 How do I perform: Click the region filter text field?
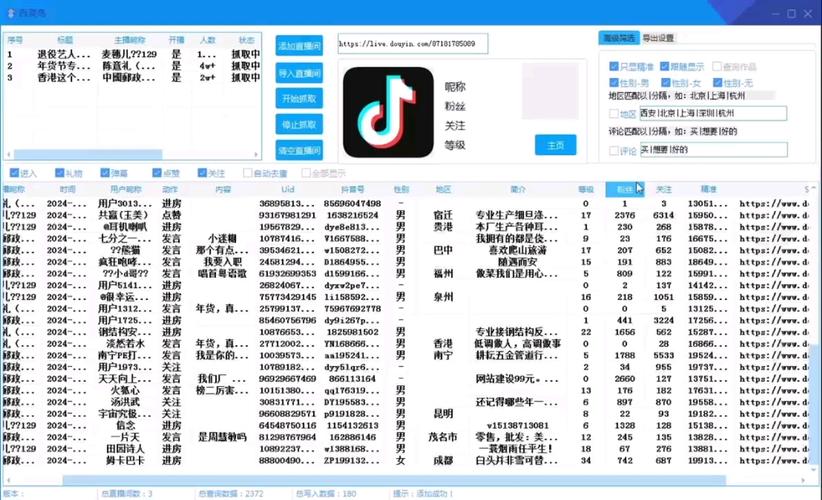pyautogui.click(x=713, y=113)
